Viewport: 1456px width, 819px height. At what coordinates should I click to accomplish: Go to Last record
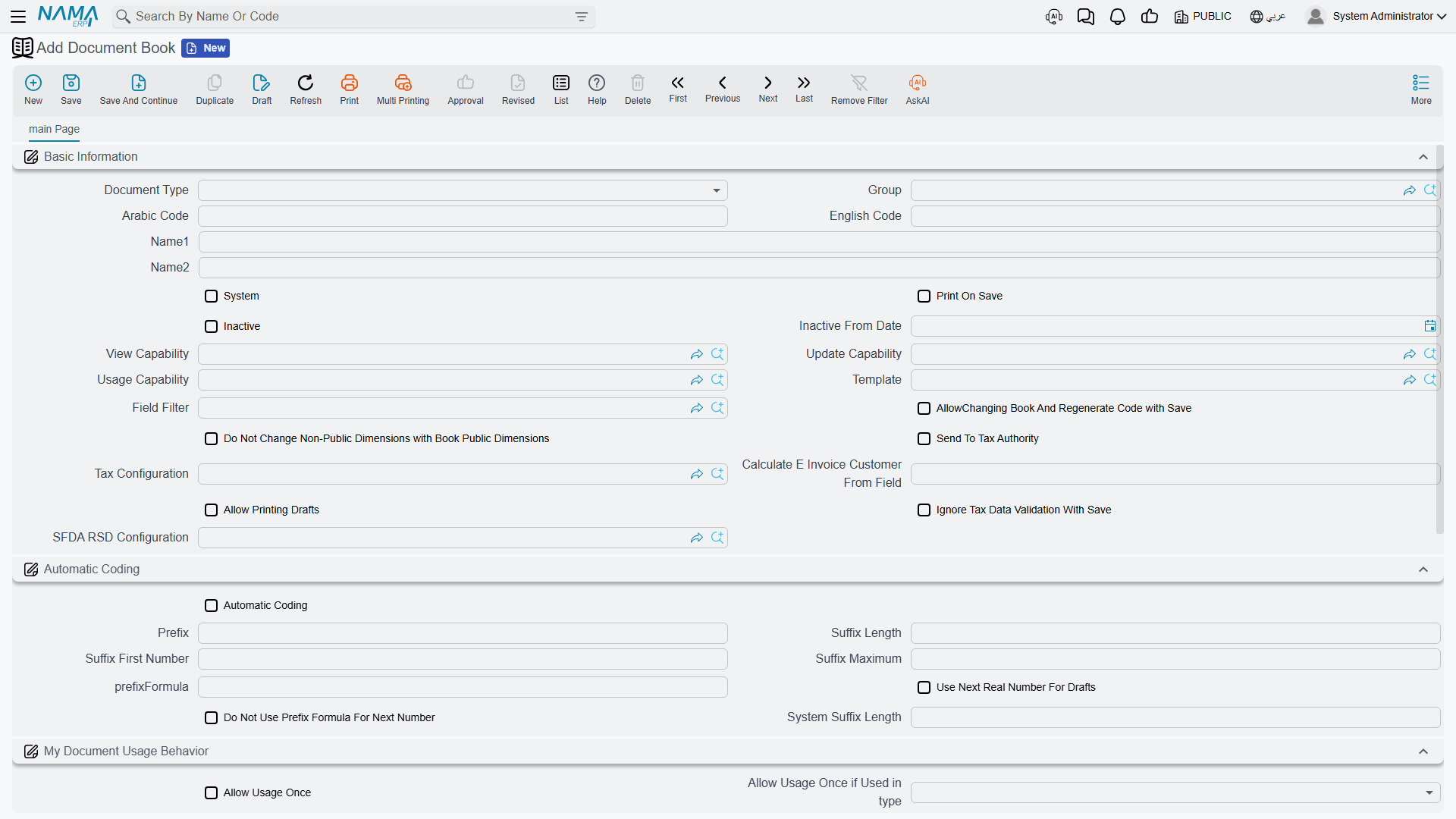pos(804,88)
